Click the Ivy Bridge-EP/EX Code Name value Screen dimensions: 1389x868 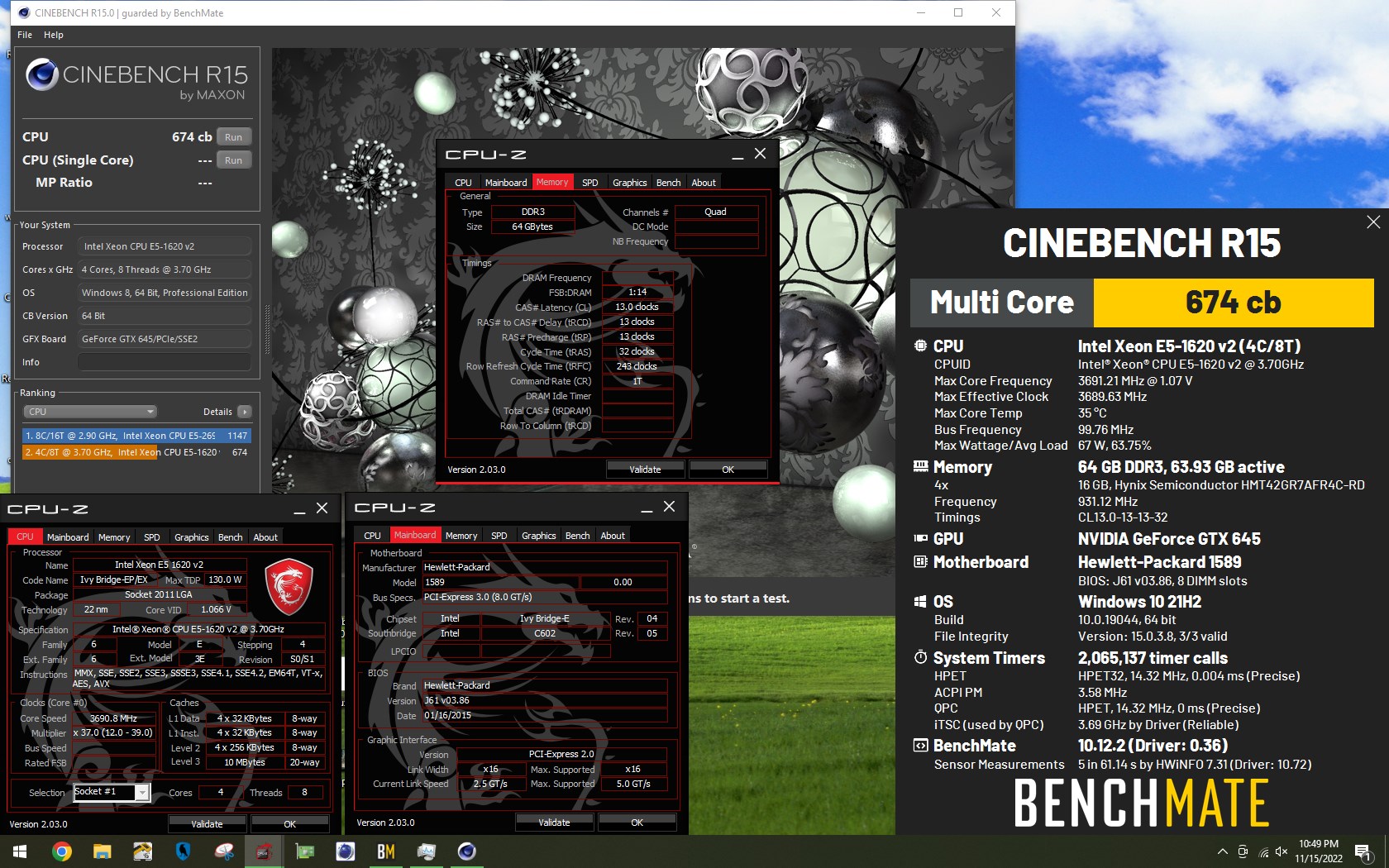(x=113, y=579)
